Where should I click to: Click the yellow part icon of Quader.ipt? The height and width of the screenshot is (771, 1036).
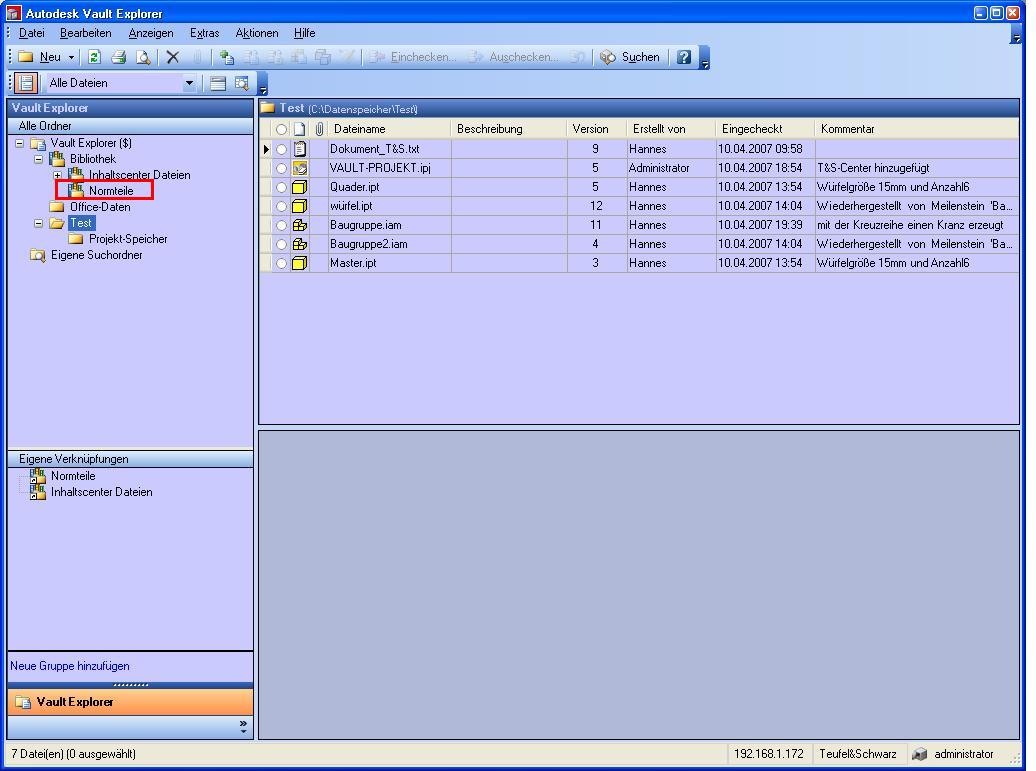pyautogui.click(x=300, y=187)
